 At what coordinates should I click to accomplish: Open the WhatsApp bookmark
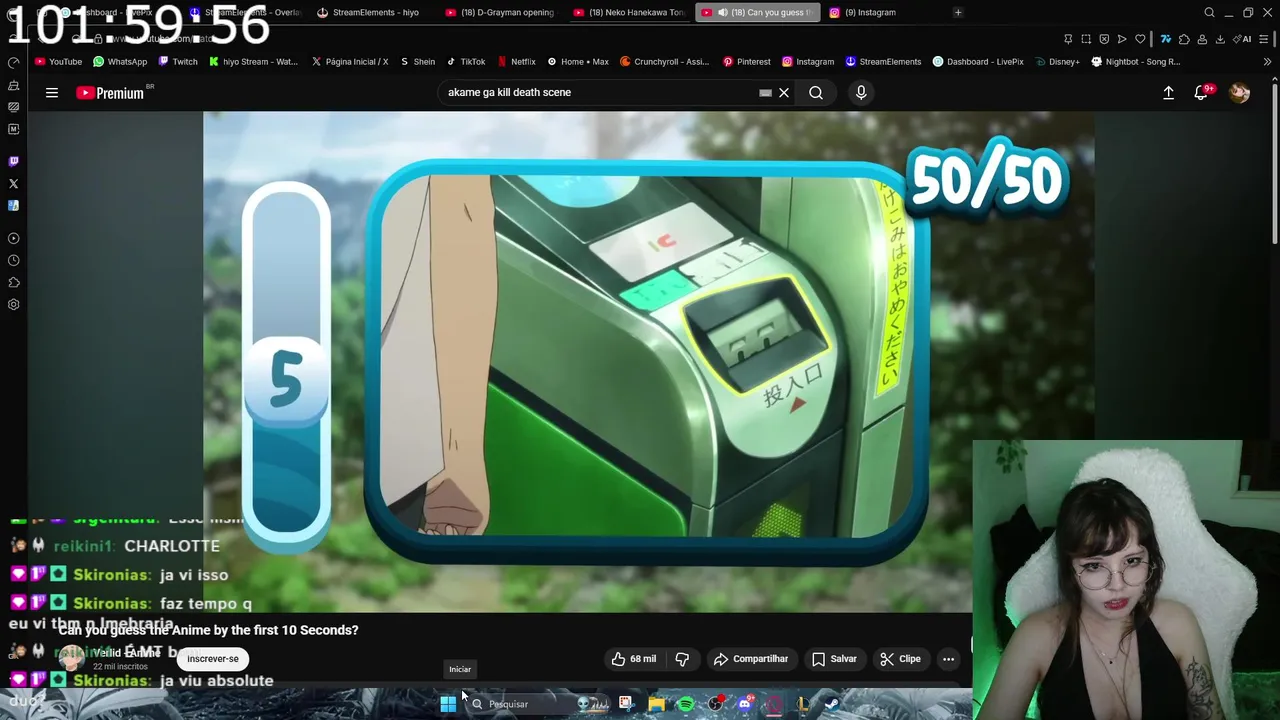(x=120, y=62)
